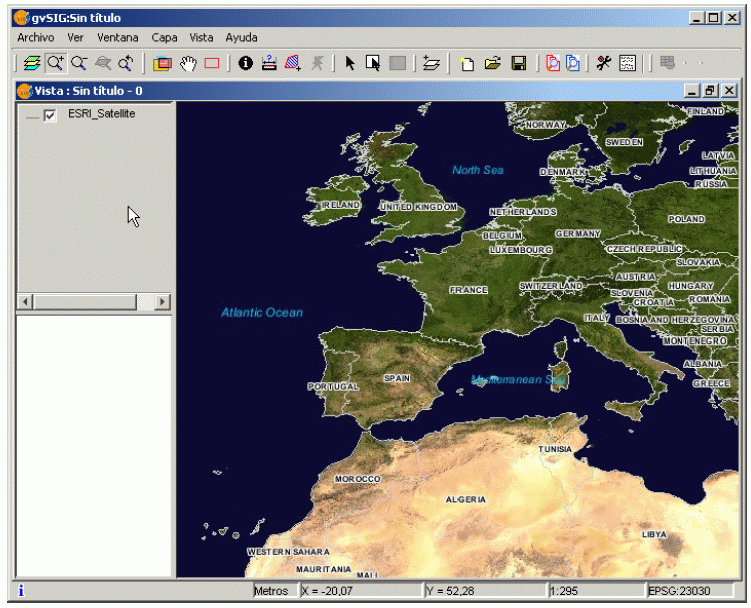Open the Ver menu

[x=75, y=37]
